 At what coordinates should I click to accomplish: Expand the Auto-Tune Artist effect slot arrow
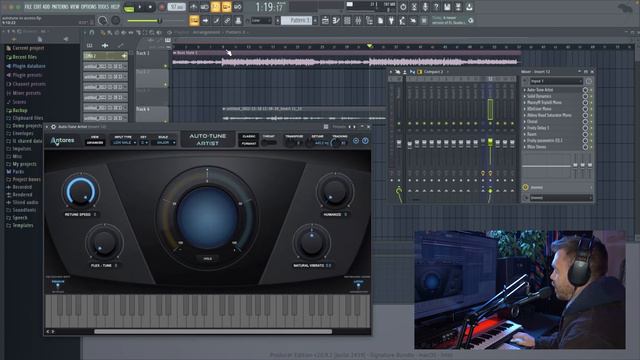[x=525, y=90]
